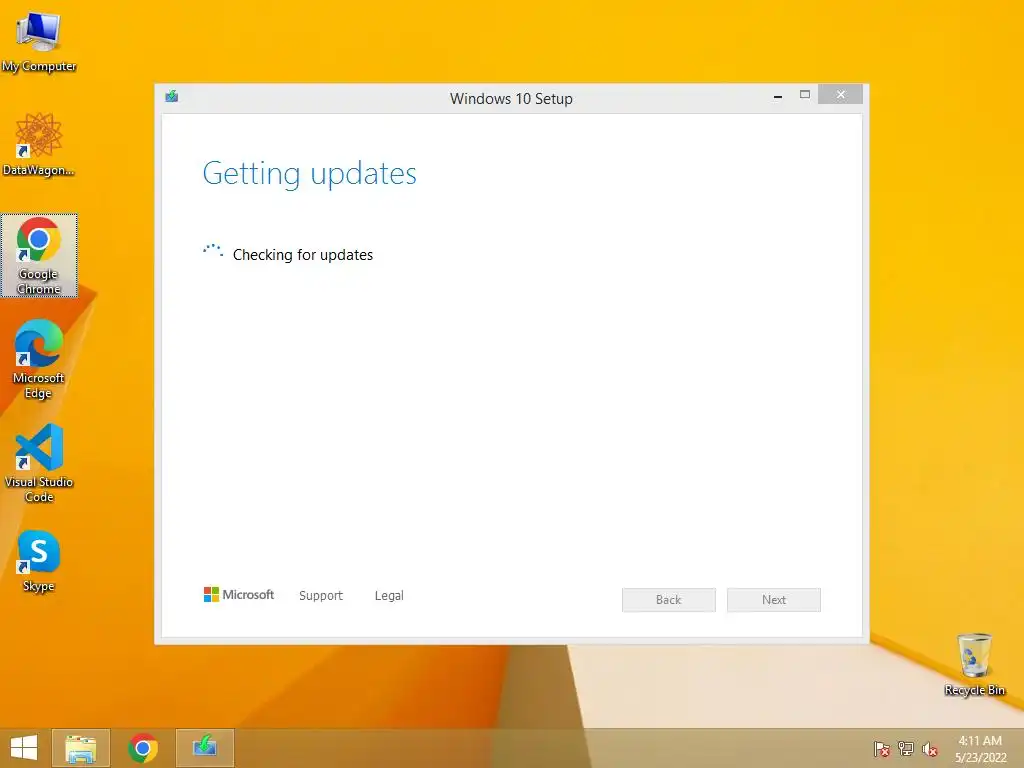Select the Visual Studio Code desktop shortcut

tap(39, 463)
